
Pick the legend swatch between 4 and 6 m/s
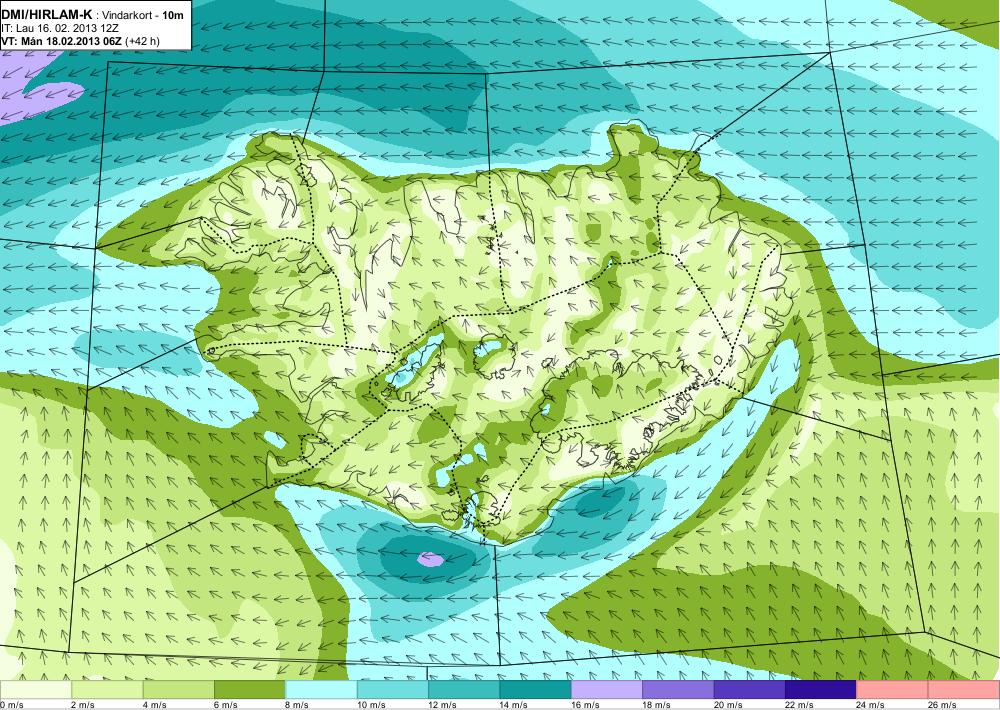pos(179,690)
